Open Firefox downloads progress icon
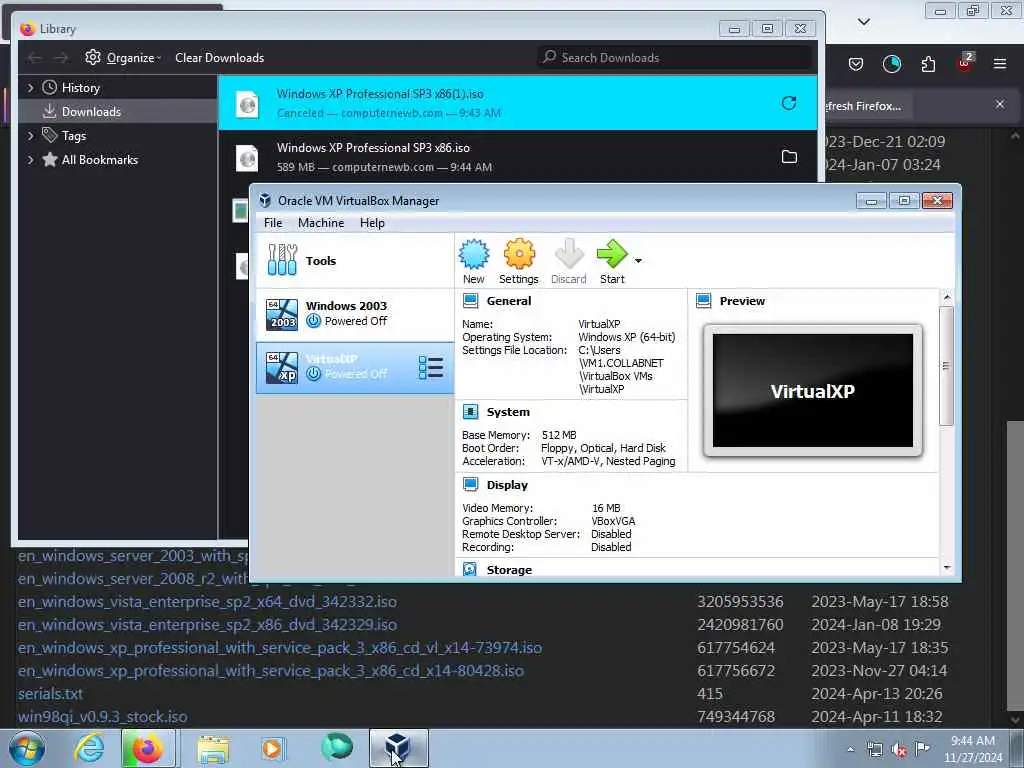1024x768 pixels. point(891,64)
